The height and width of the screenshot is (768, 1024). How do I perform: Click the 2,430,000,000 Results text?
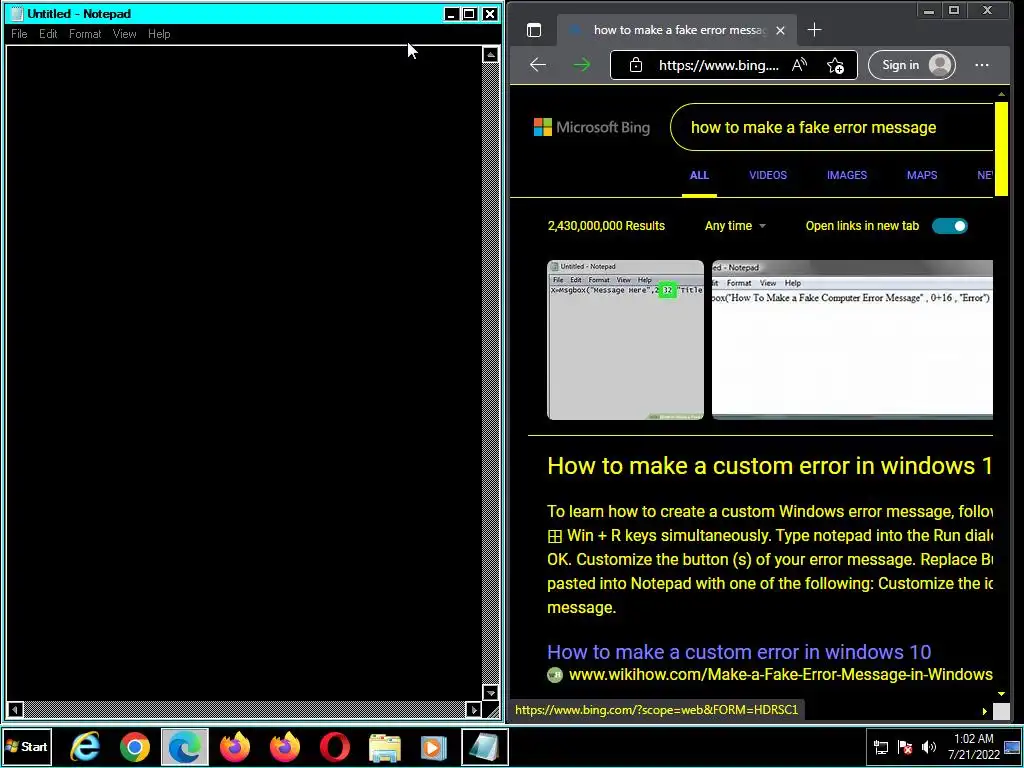606,226
